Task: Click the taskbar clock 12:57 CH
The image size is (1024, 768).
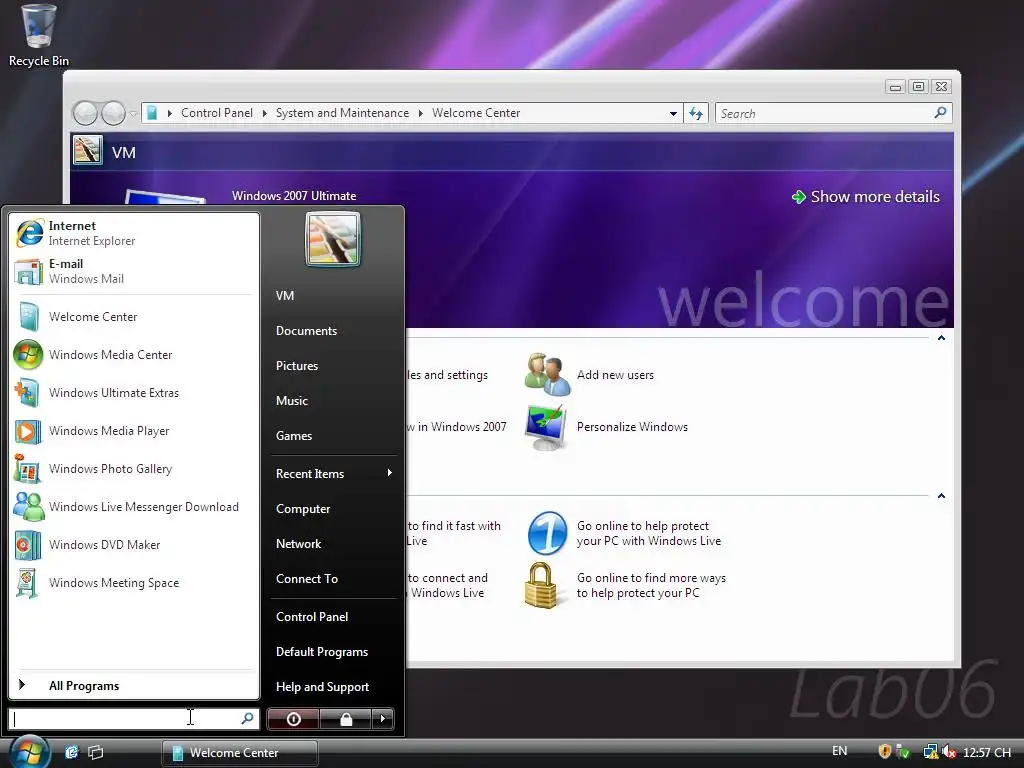Action: tap(987, 752)
